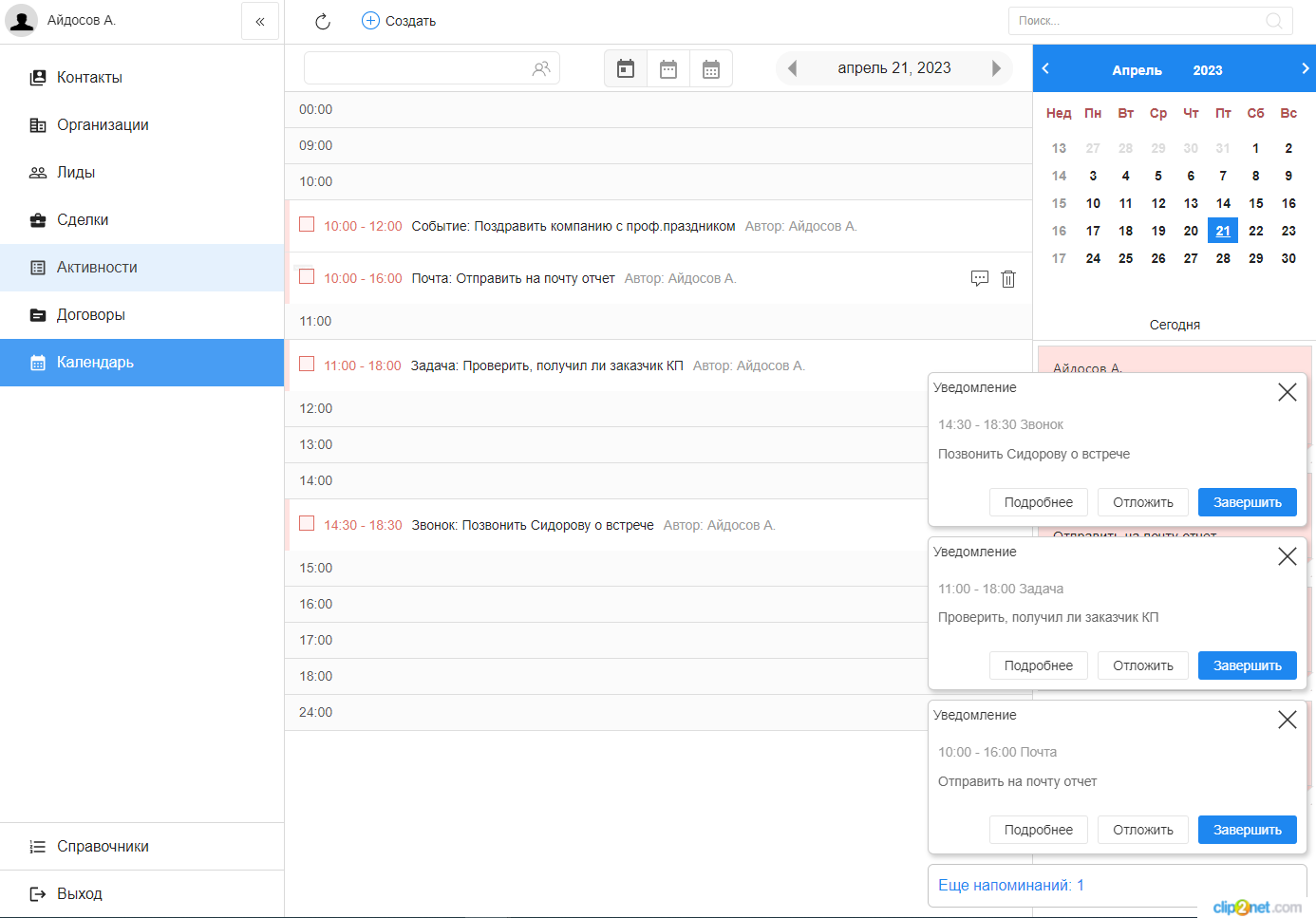This screenshot has height=918, width=1316.
Task: Click the Организации sidebar icon
Action: (38, 125)
